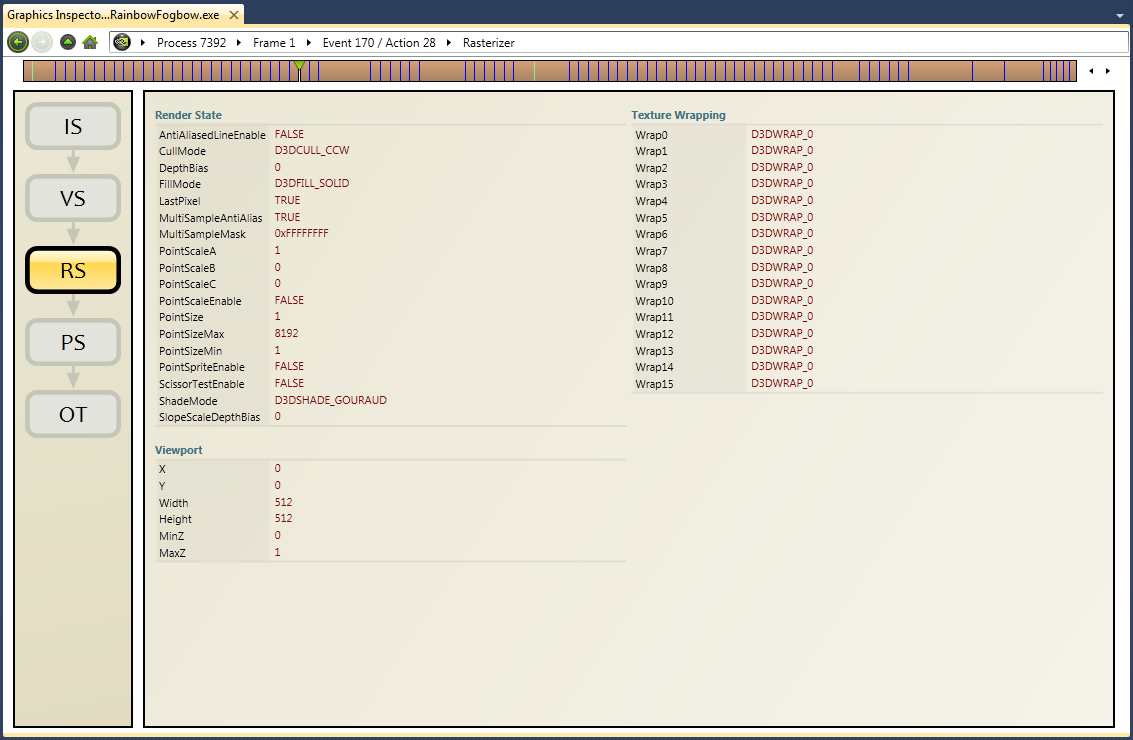Click the greyed forward navigation arrow

(x=42, y=43)
